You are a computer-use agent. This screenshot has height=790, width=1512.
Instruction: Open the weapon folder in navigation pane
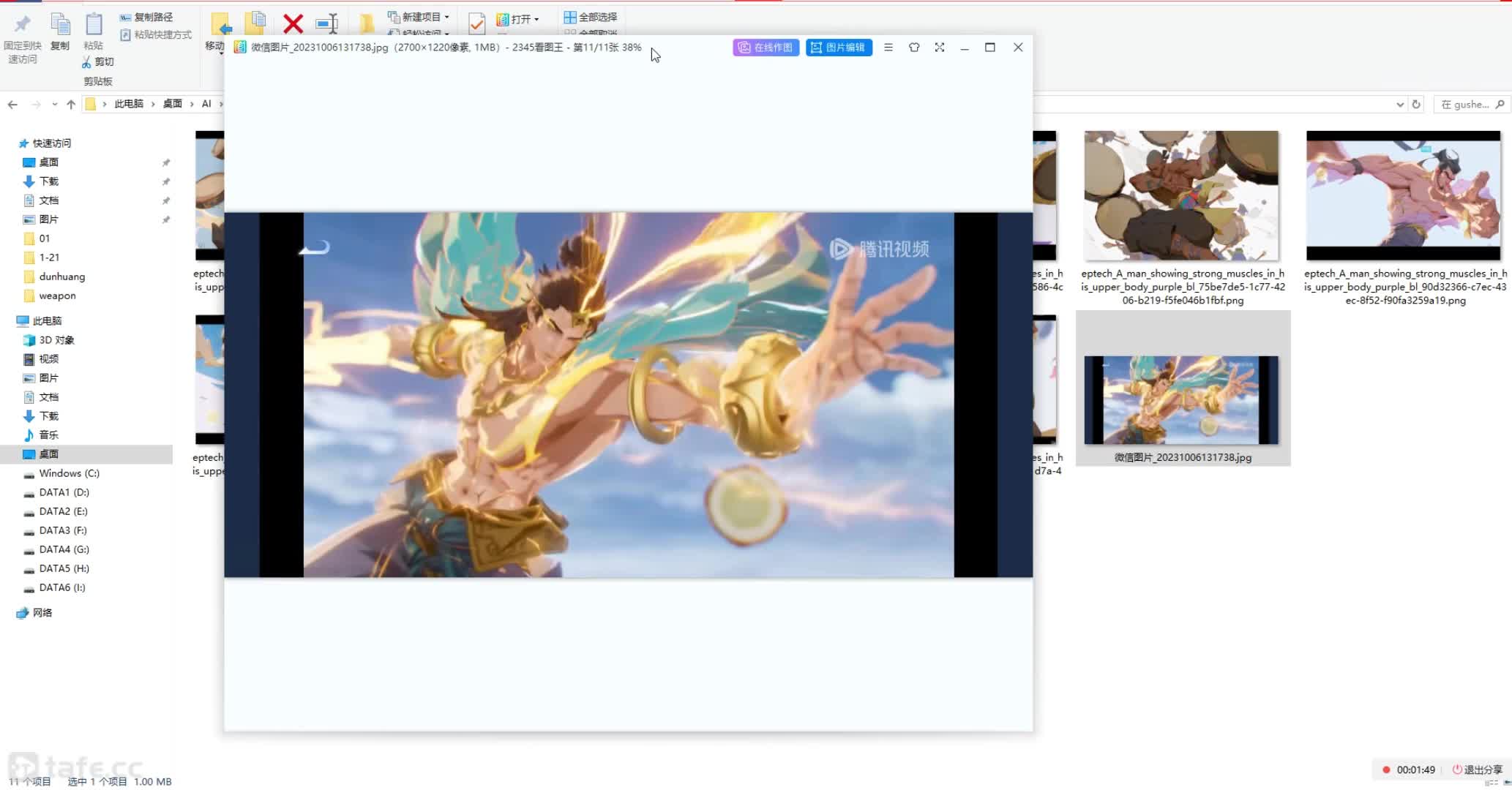coord(57,296)
